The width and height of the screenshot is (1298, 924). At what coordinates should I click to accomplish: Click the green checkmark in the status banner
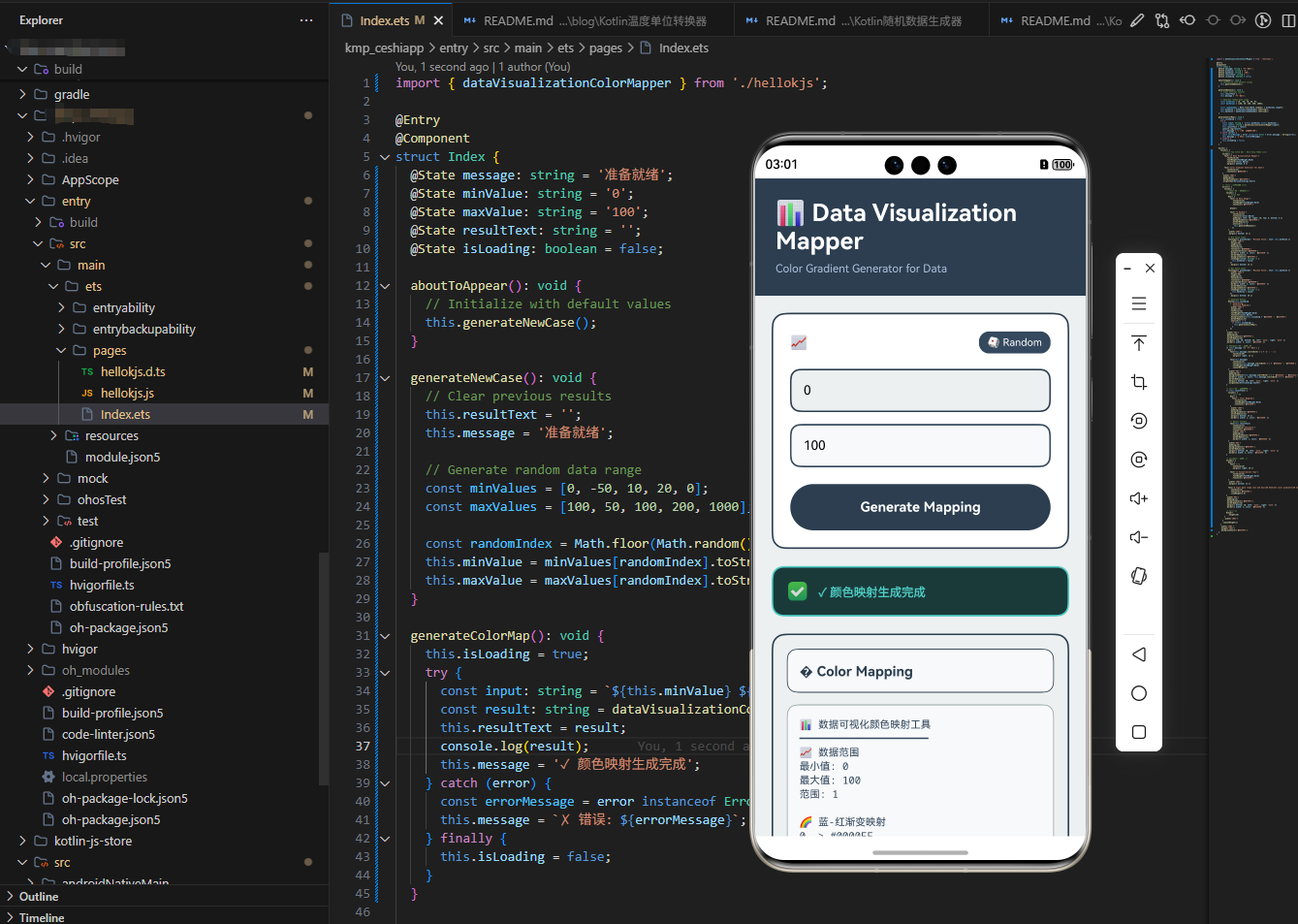coord(797,591)
